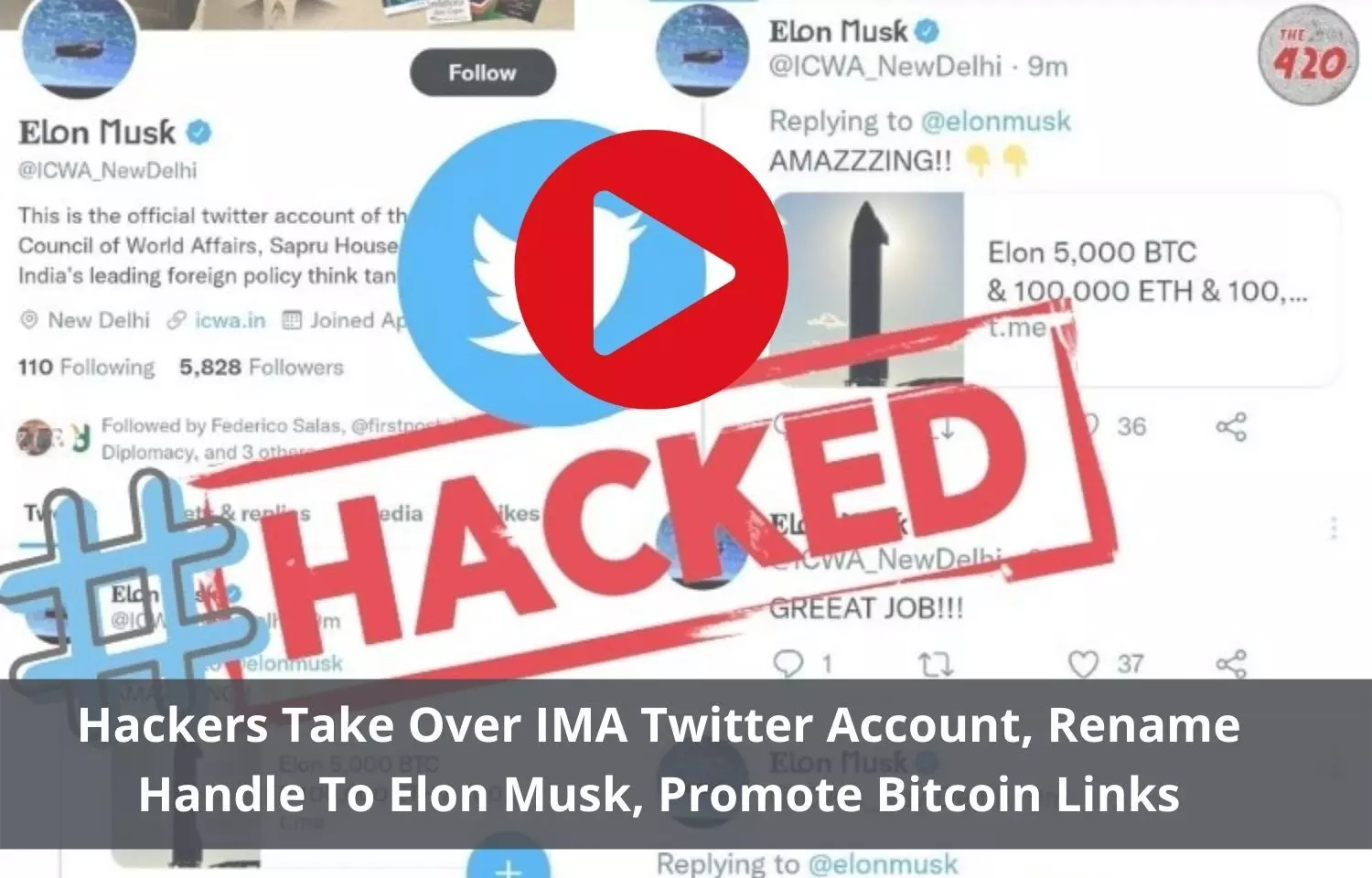The image size is (1372, 878).
Task: Share the GREEAT JOB tweet
Action: coord(1231,664)
